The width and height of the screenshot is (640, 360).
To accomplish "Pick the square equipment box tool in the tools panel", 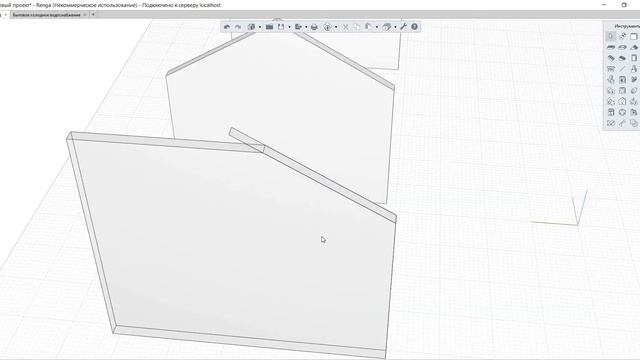I will coord(622,80).
